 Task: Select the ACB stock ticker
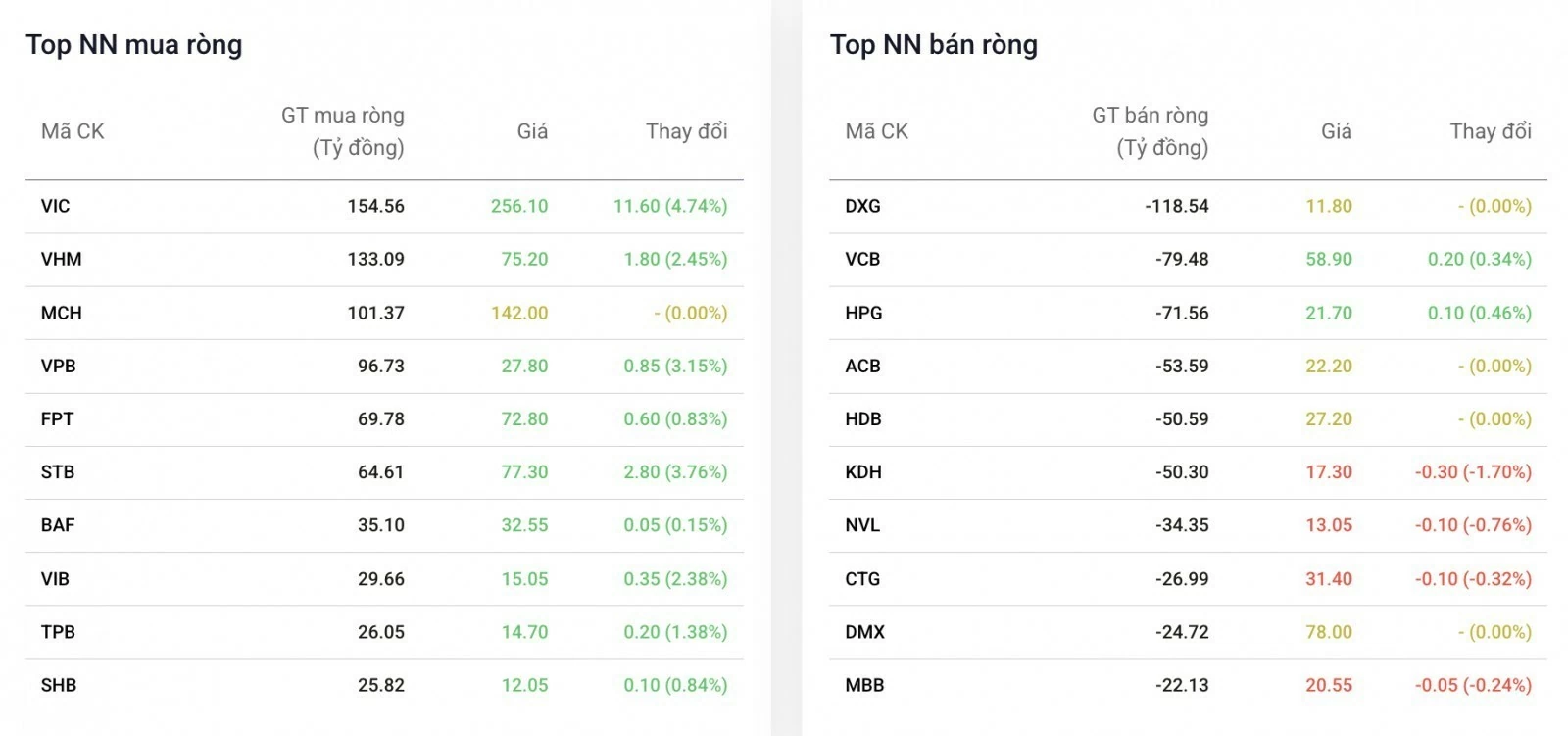[x=863, y=366]
